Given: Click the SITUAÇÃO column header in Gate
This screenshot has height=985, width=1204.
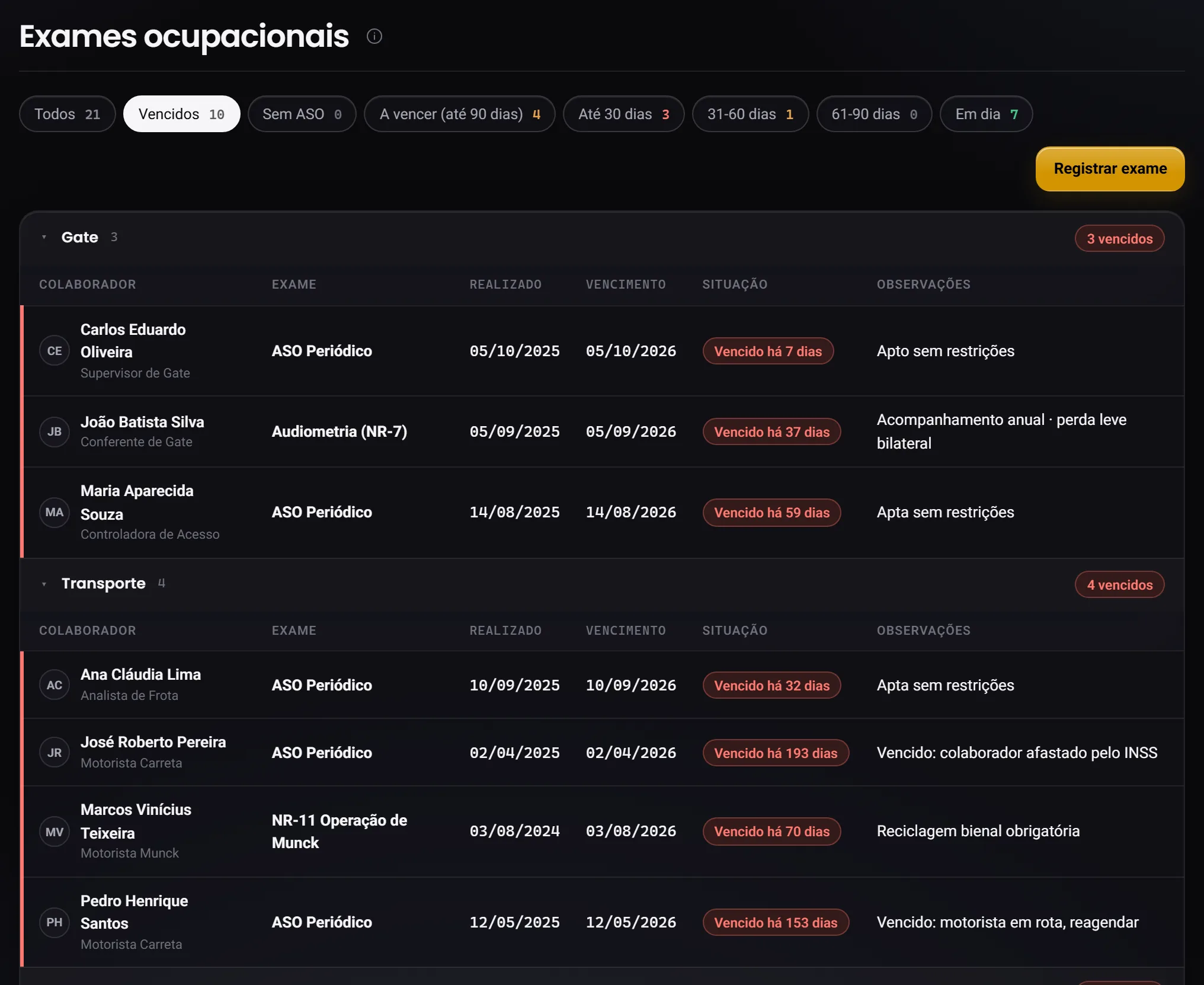Looking at the screenshot, I should tap(735, 284).
